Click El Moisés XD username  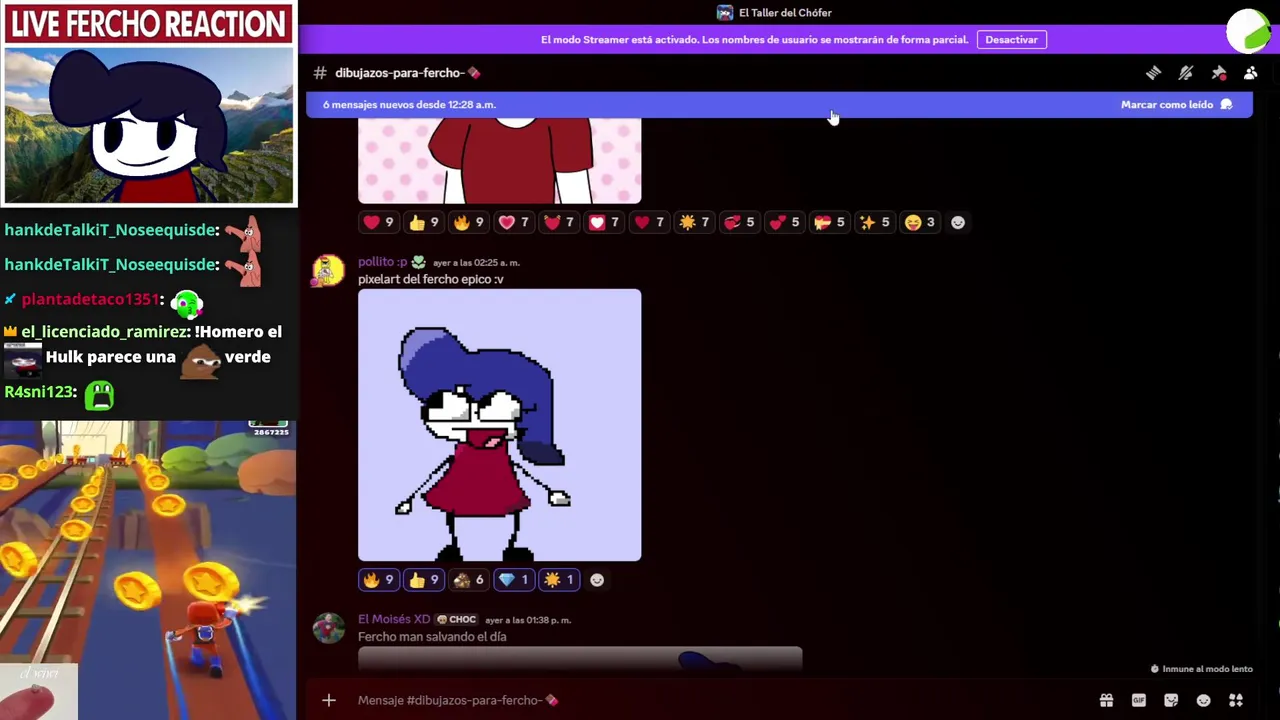(394, 619)
